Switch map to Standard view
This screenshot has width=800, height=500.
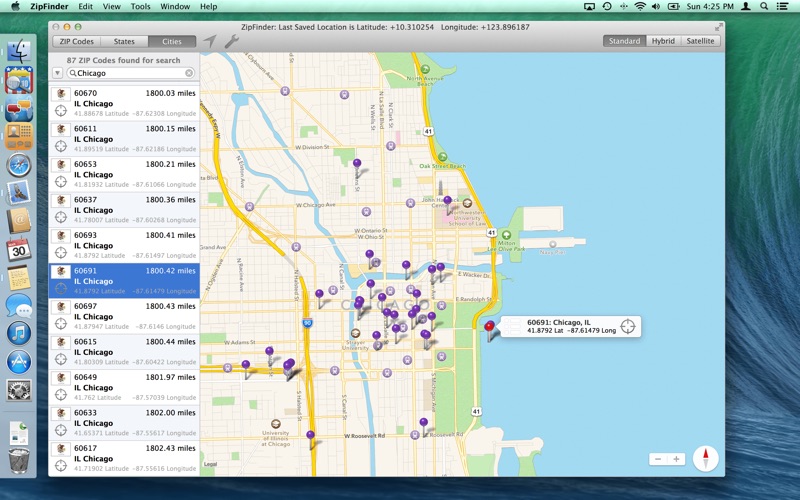click(624, 41)
